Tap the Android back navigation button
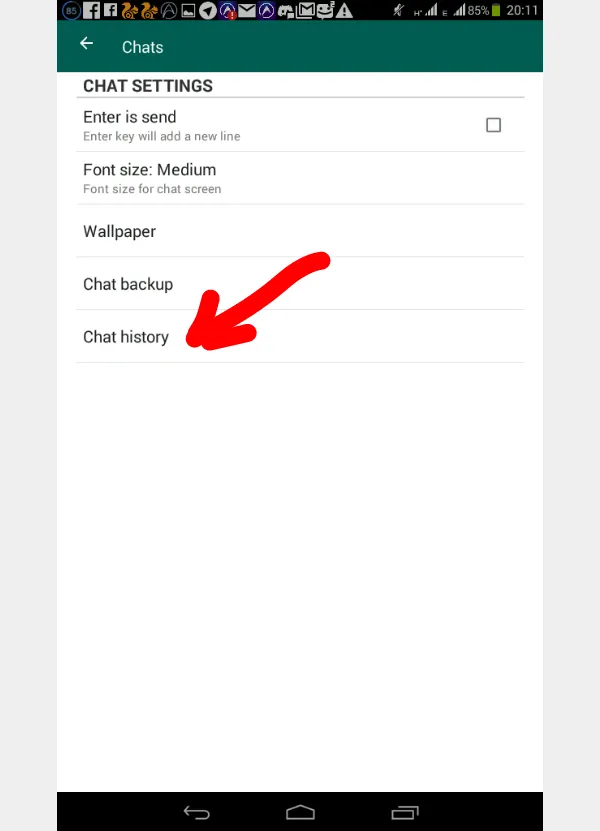600x831 pixels. pos(197,812)
